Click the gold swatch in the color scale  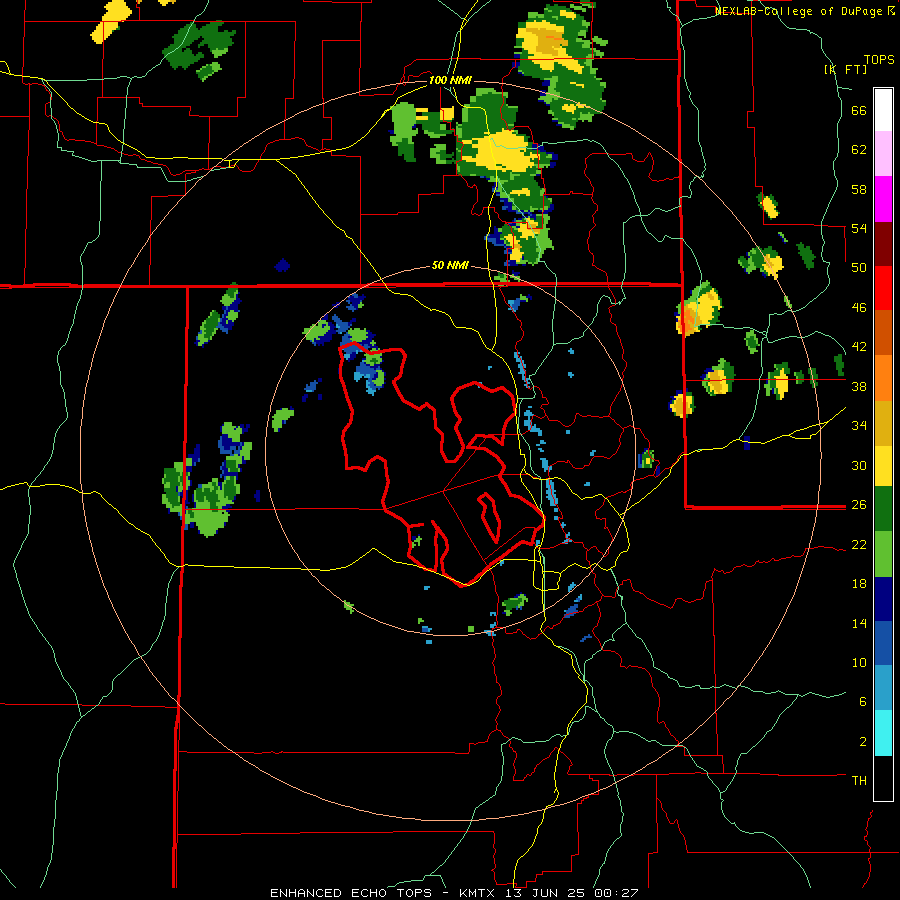(x=883, y=422)
